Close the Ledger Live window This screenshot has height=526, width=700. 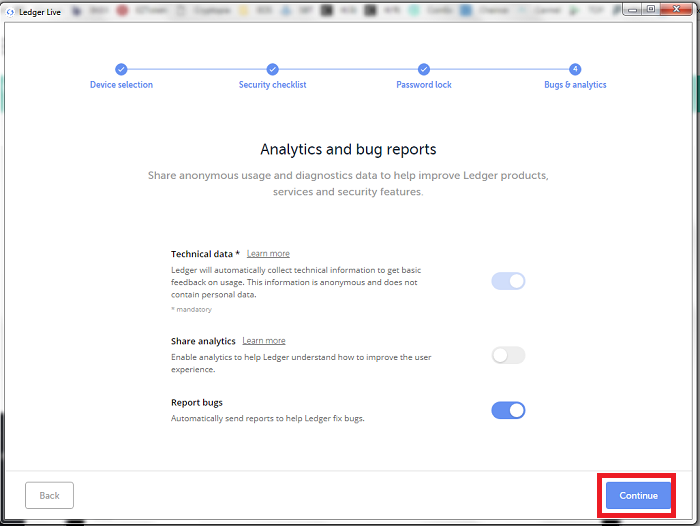(676, 9)
